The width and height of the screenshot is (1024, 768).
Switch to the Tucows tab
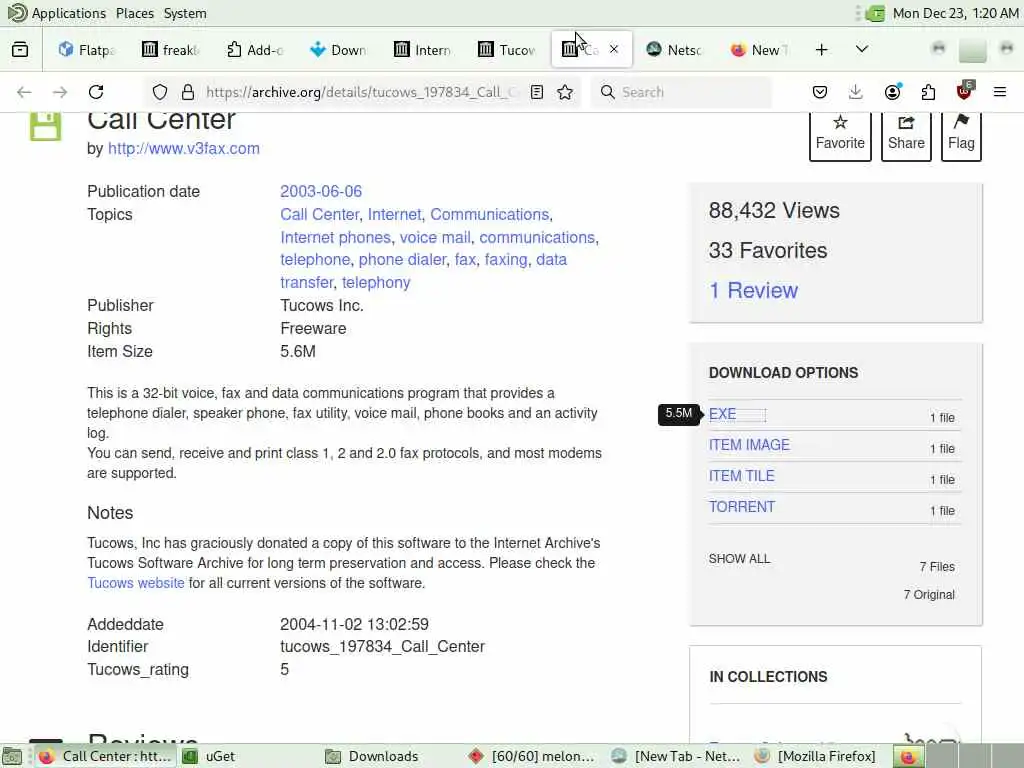(x=507, y=50)
